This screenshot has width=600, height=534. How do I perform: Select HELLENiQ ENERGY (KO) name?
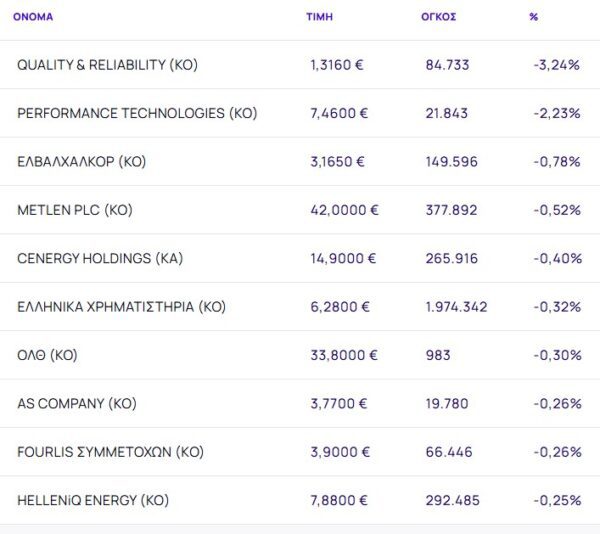(x=93, y=500)
